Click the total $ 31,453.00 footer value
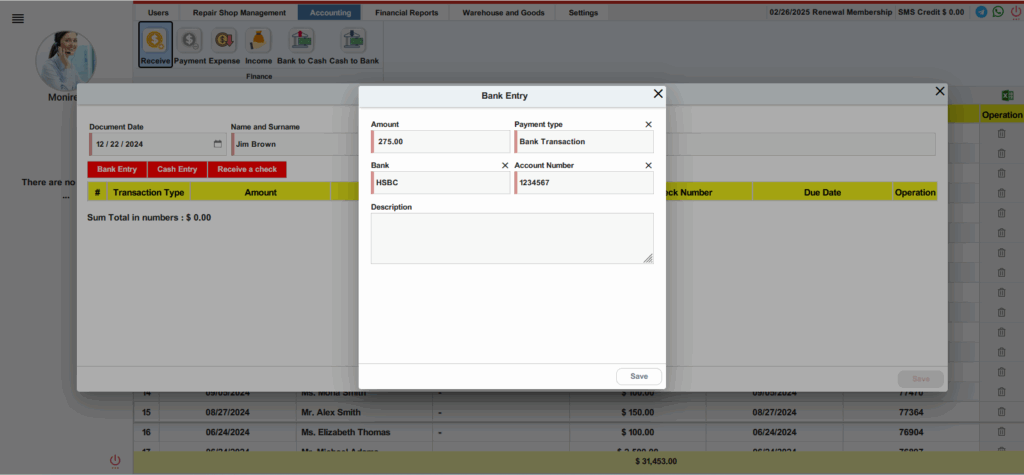1024x475 pixels. (656, 461)
